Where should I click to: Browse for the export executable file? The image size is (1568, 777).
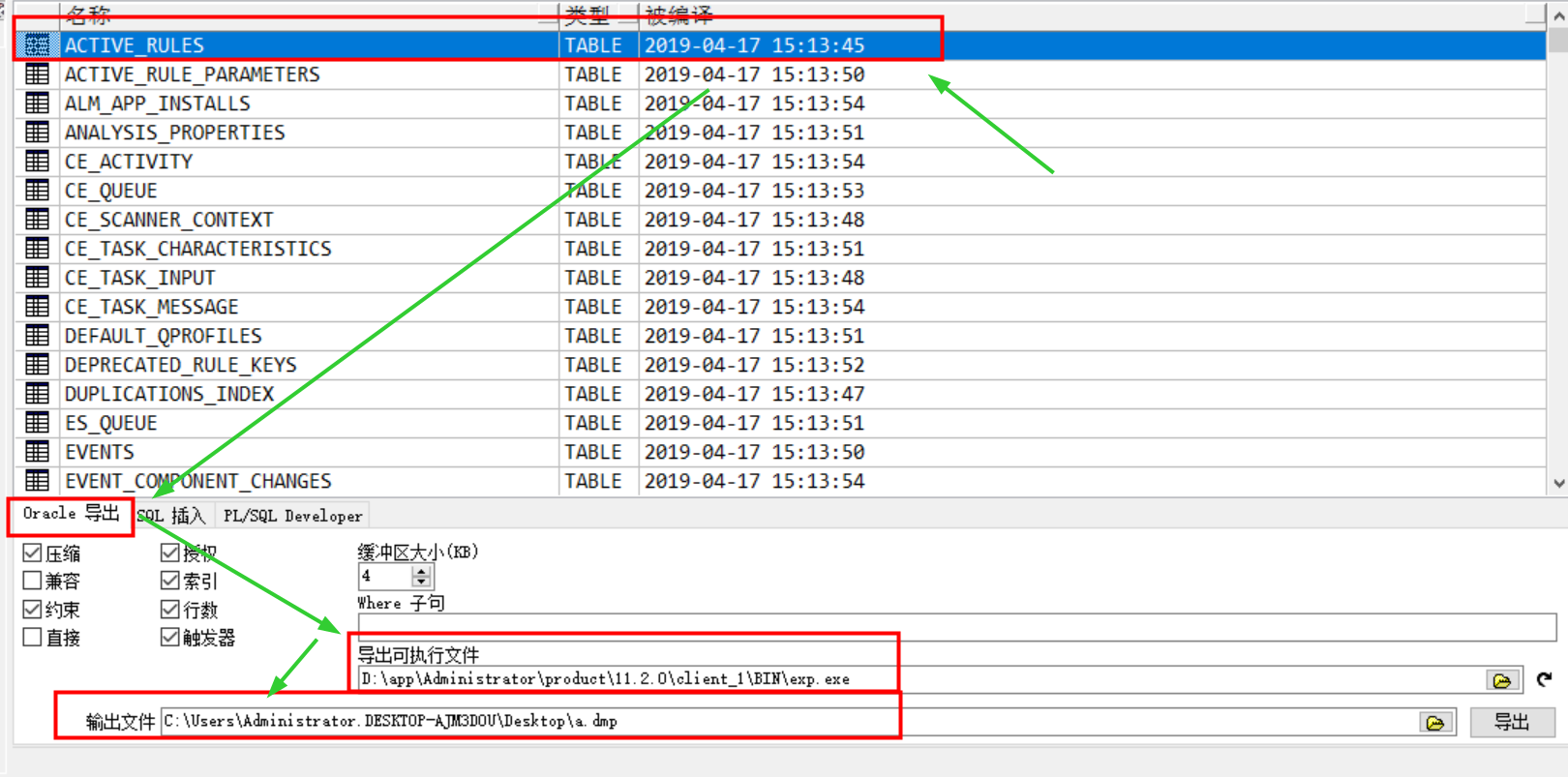1502,680
